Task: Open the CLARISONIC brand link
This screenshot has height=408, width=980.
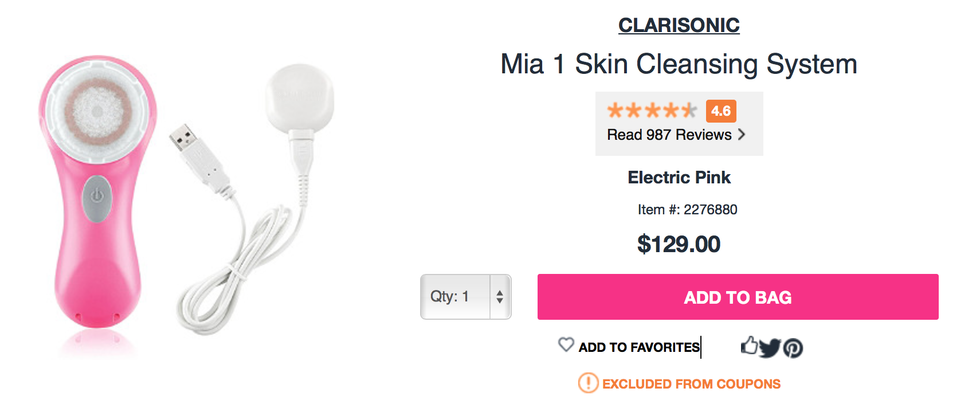Action: click(x=679, y=26)
